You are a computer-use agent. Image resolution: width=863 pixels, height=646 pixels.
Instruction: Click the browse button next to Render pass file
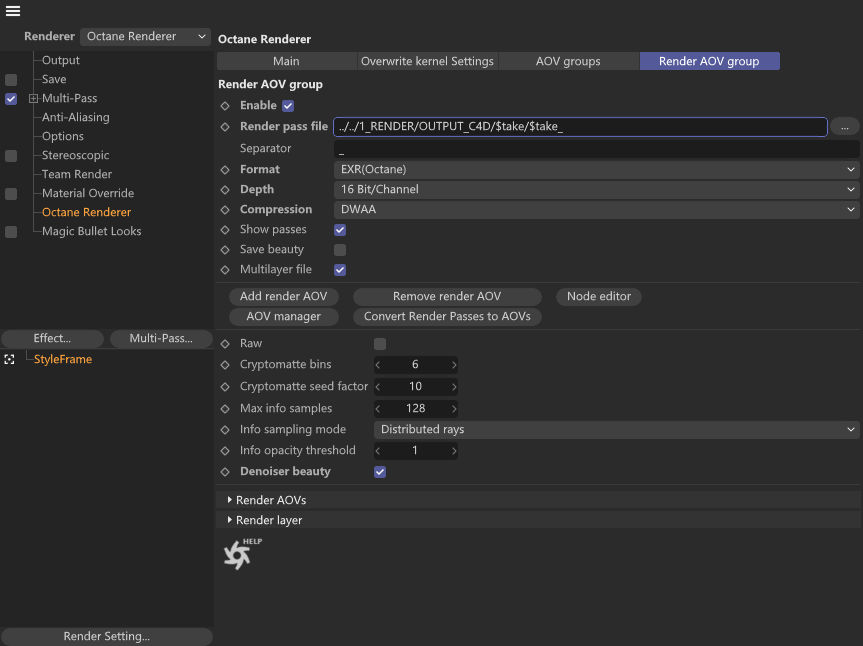[x=845, y=127]
